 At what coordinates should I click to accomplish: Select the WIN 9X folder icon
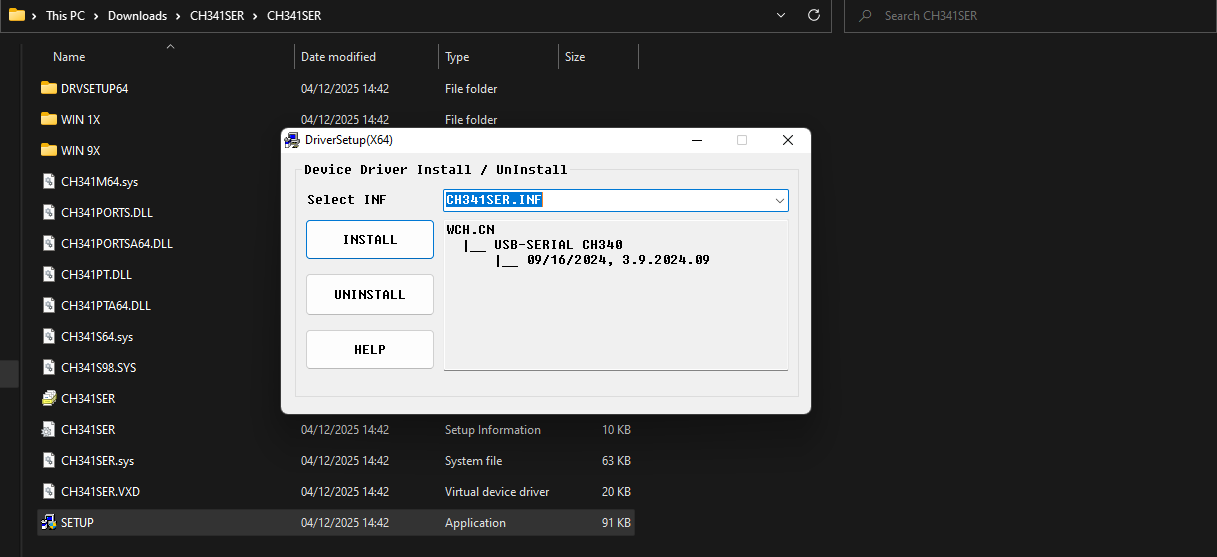[x=49, y=150]
